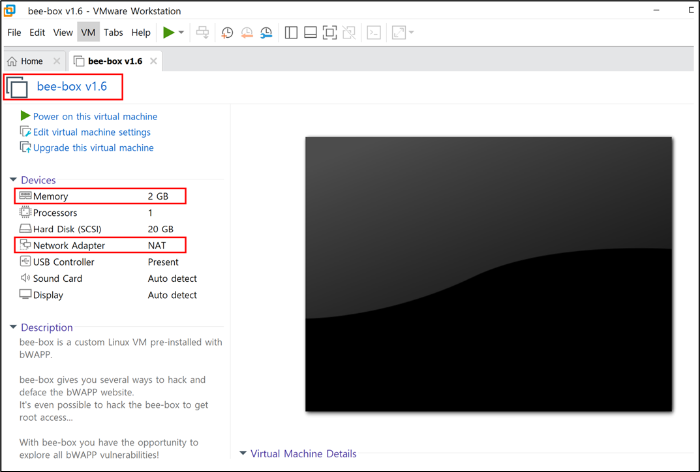Image resolution: width=700 pixels, height=472 pixels.
Task: Select the Sound Card device icon
Action: [x=25, y=278]
